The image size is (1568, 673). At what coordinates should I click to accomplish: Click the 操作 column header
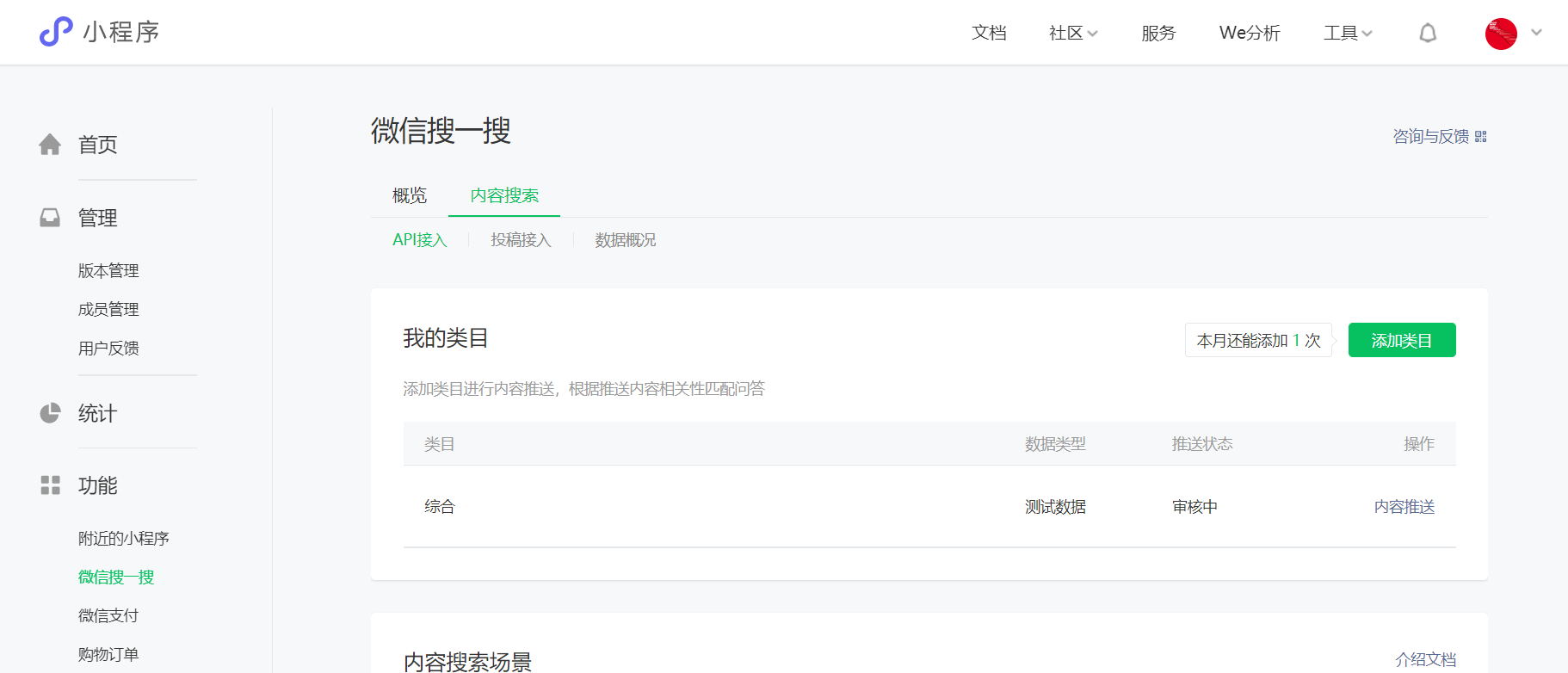point(1419,444)
